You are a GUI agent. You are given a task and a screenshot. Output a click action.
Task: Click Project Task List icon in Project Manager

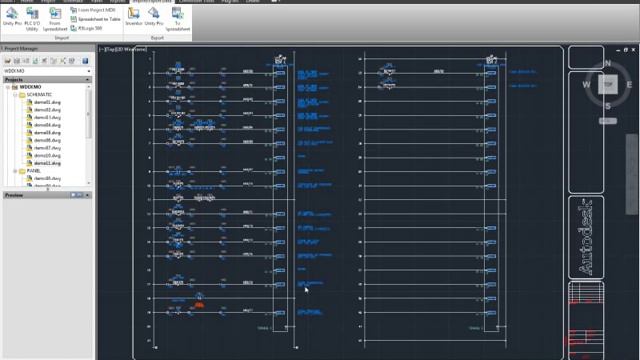coord(44,61)
